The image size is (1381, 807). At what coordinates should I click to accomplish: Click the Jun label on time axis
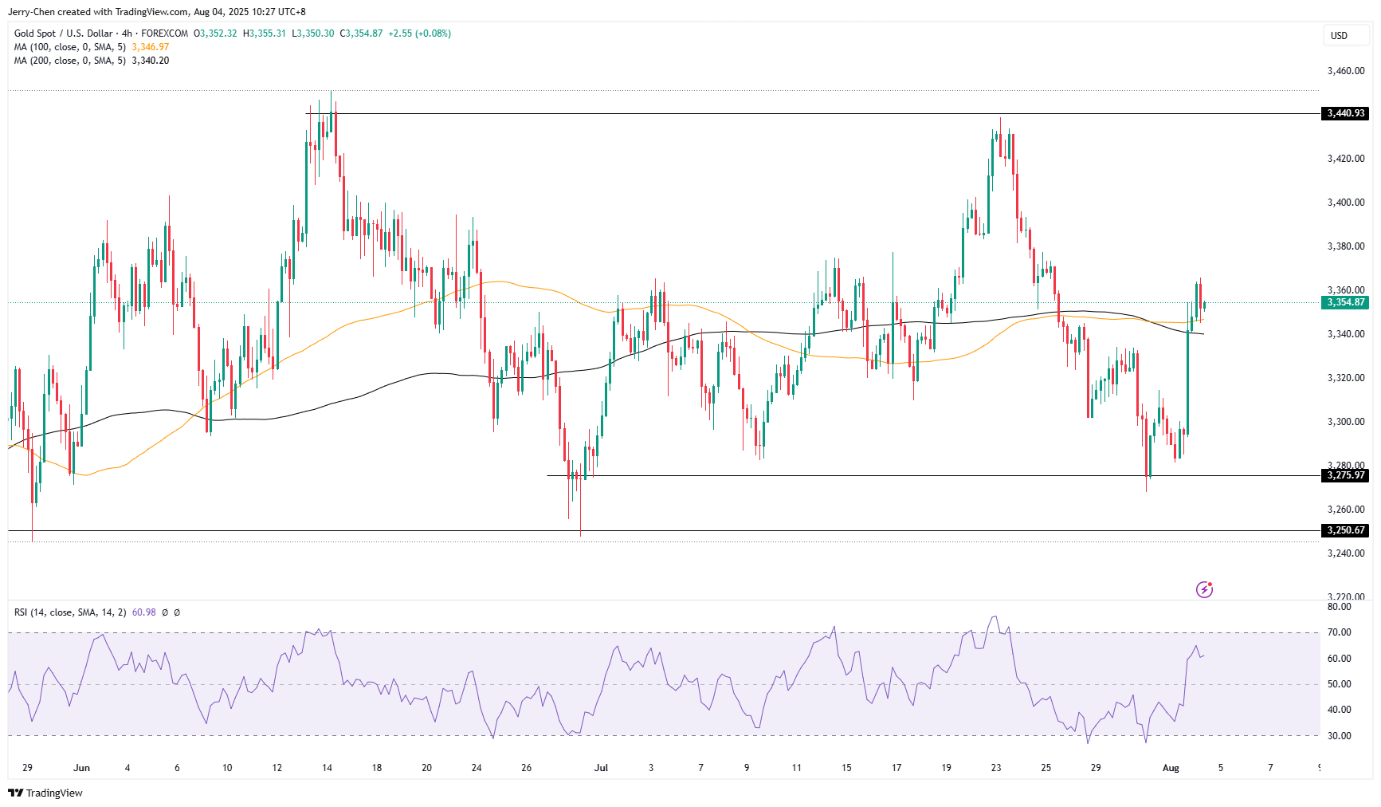(82, 768)
